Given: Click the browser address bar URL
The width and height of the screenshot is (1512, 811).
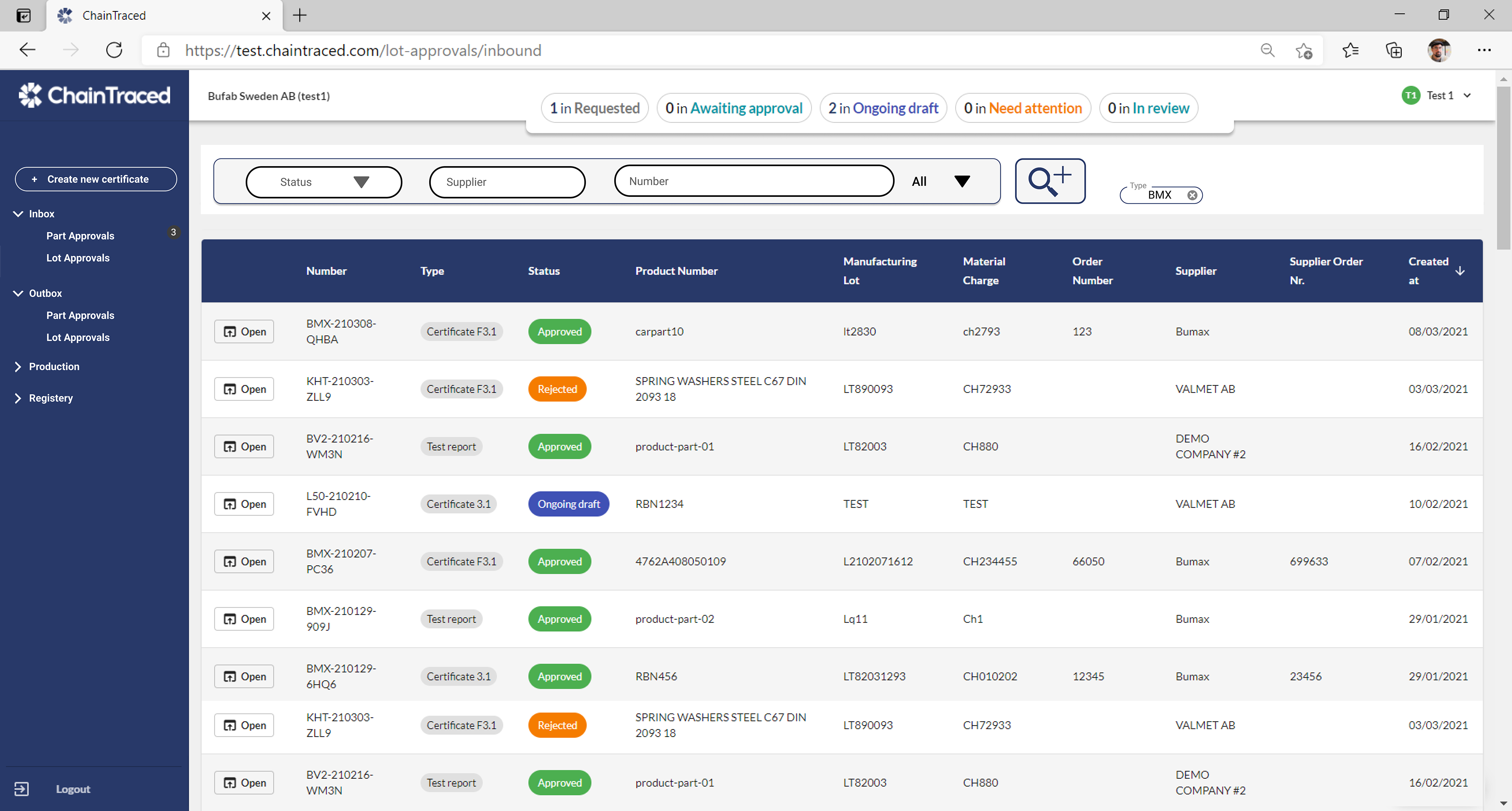Looking at the screenshot, I should click(x=363, y=50).
